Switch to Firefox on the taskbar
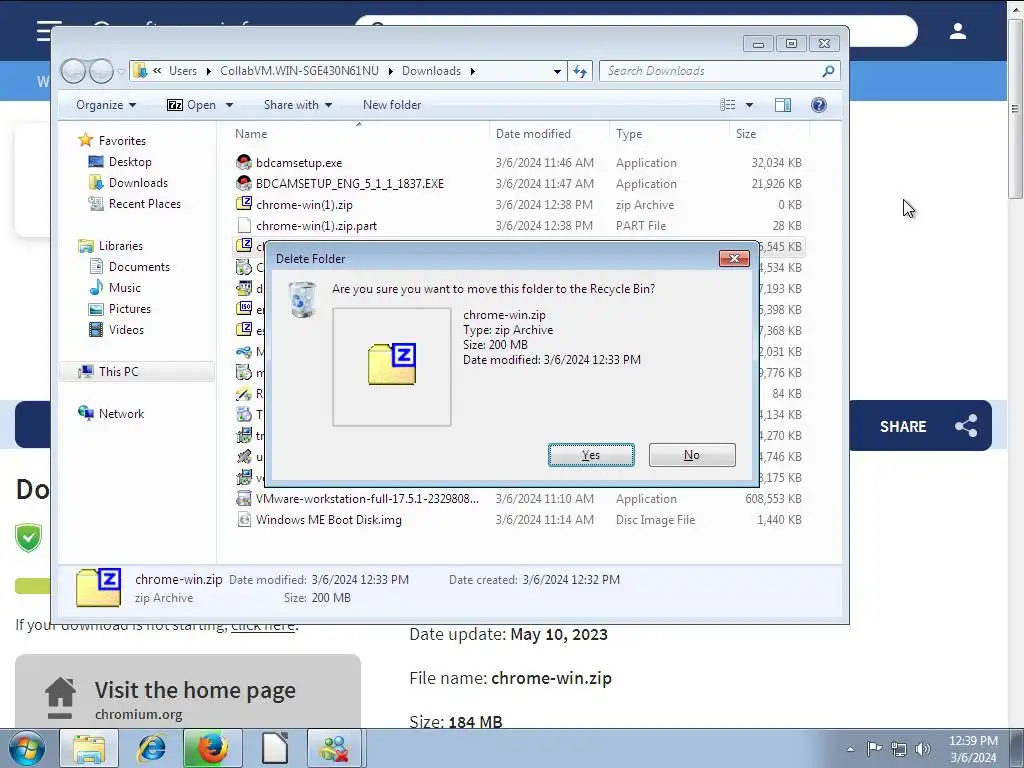Viewport: 1024px width, 768px height. point(212,748)
